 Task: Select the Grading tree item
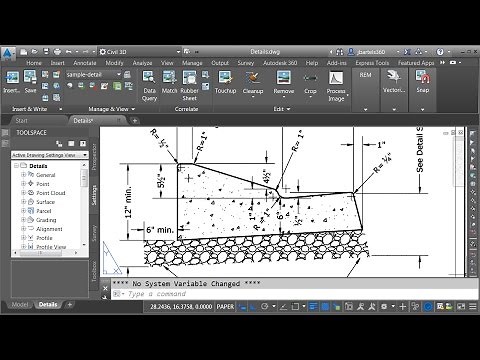(x=46, y=220)
